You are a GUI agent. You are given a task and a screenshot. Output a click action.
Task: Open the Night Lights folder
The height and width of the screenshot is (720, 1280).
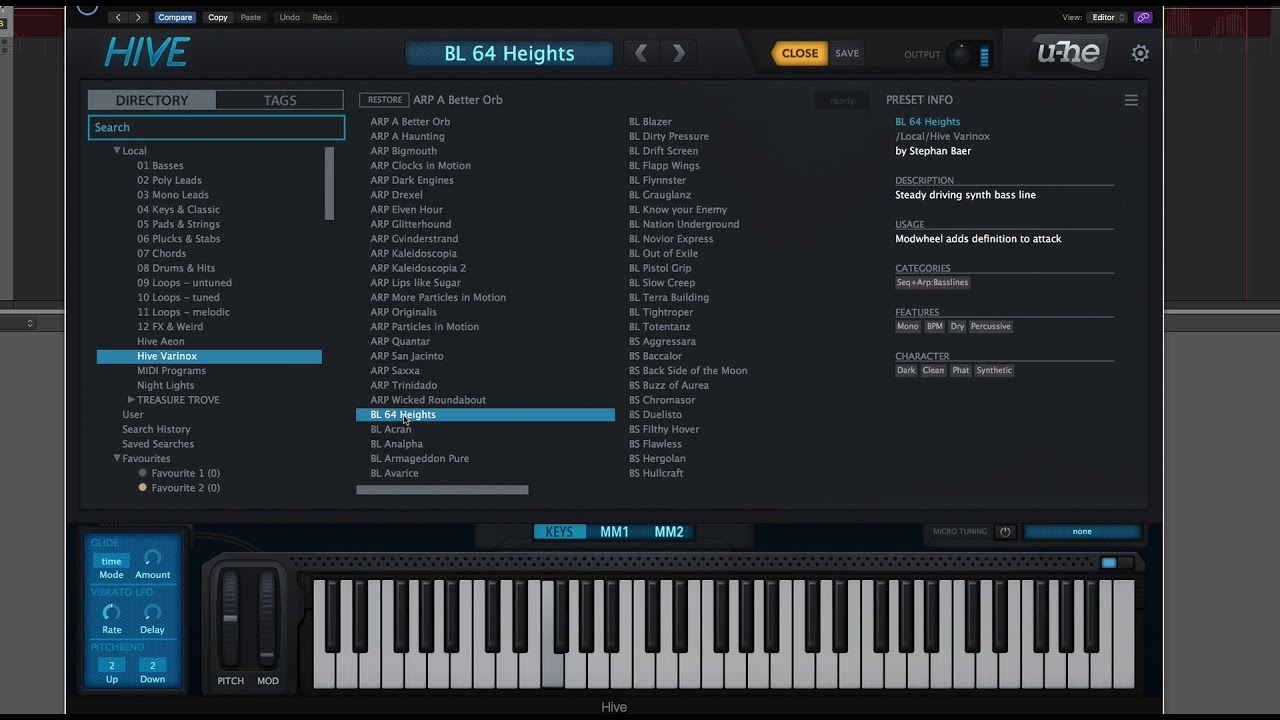point(166,385)
